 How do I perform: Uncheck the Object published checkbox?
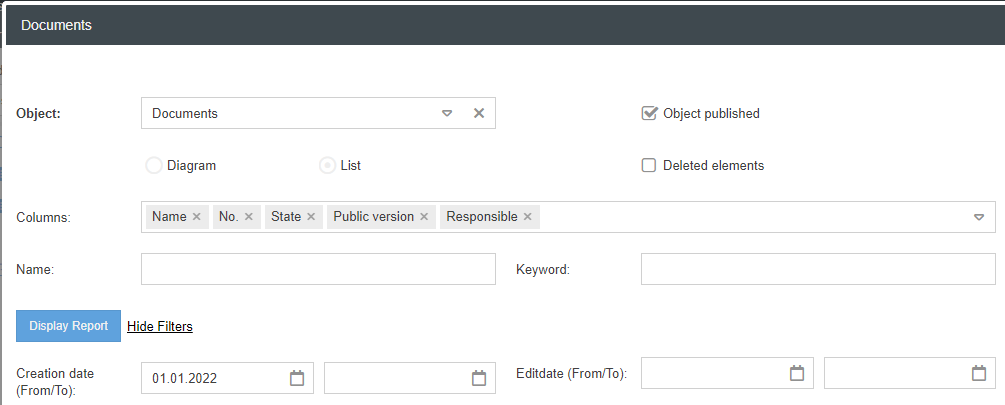point(648,113)
